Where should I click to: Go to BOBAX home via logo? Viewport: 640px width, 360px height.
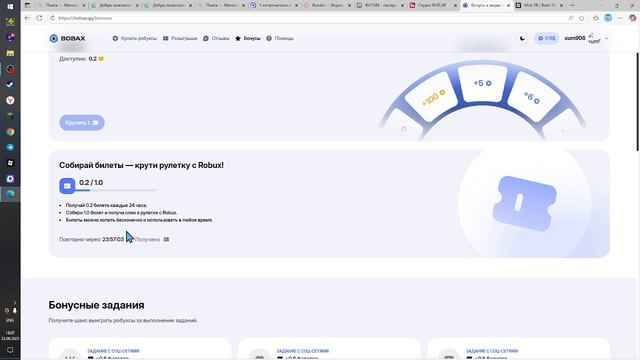(67, 38)
